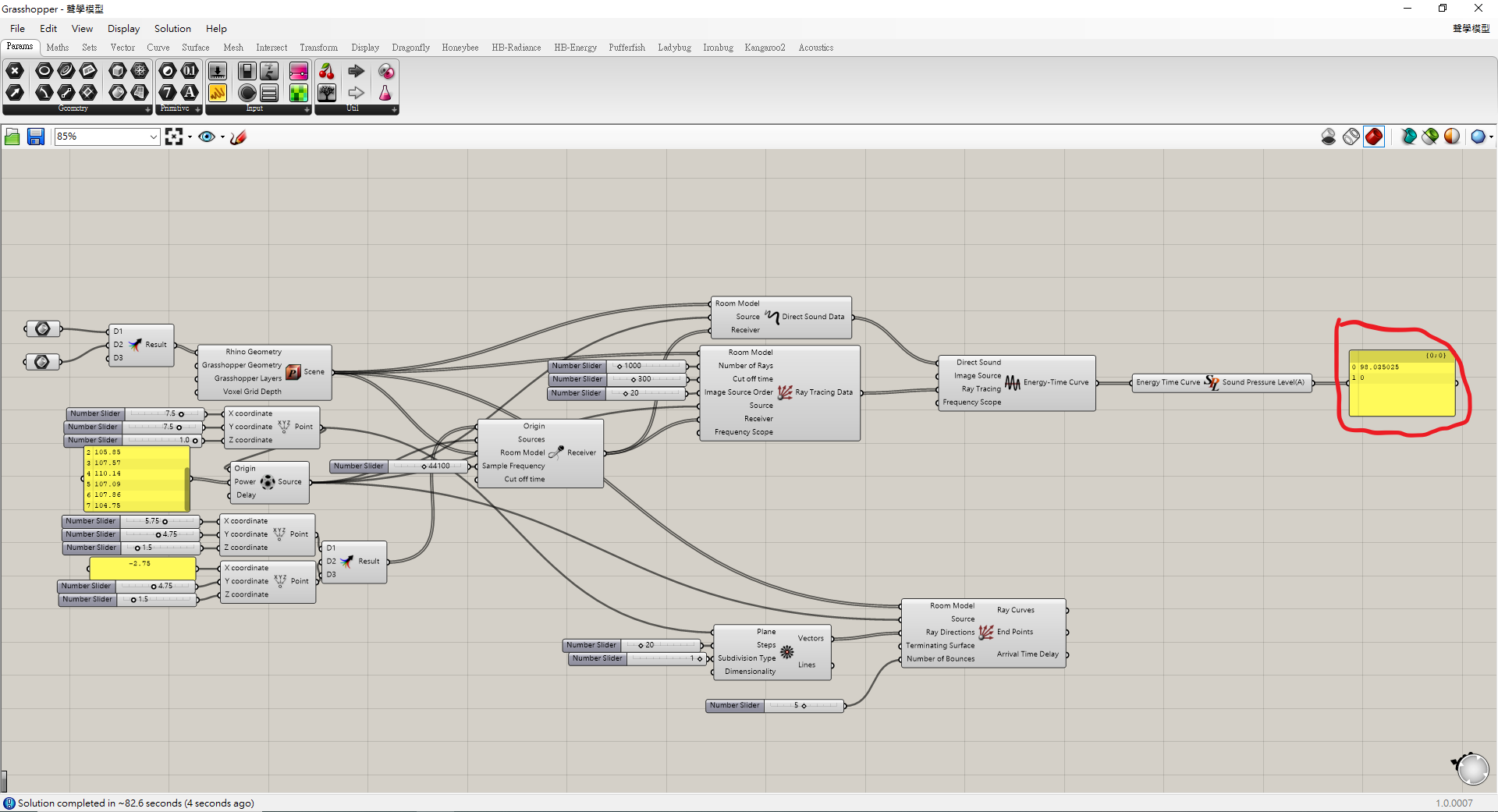Image resolution: width=1498 pixels, height=812 pixels.
Task: Adjust the Number Slider set to 44100
Action: tap(399, 466)
